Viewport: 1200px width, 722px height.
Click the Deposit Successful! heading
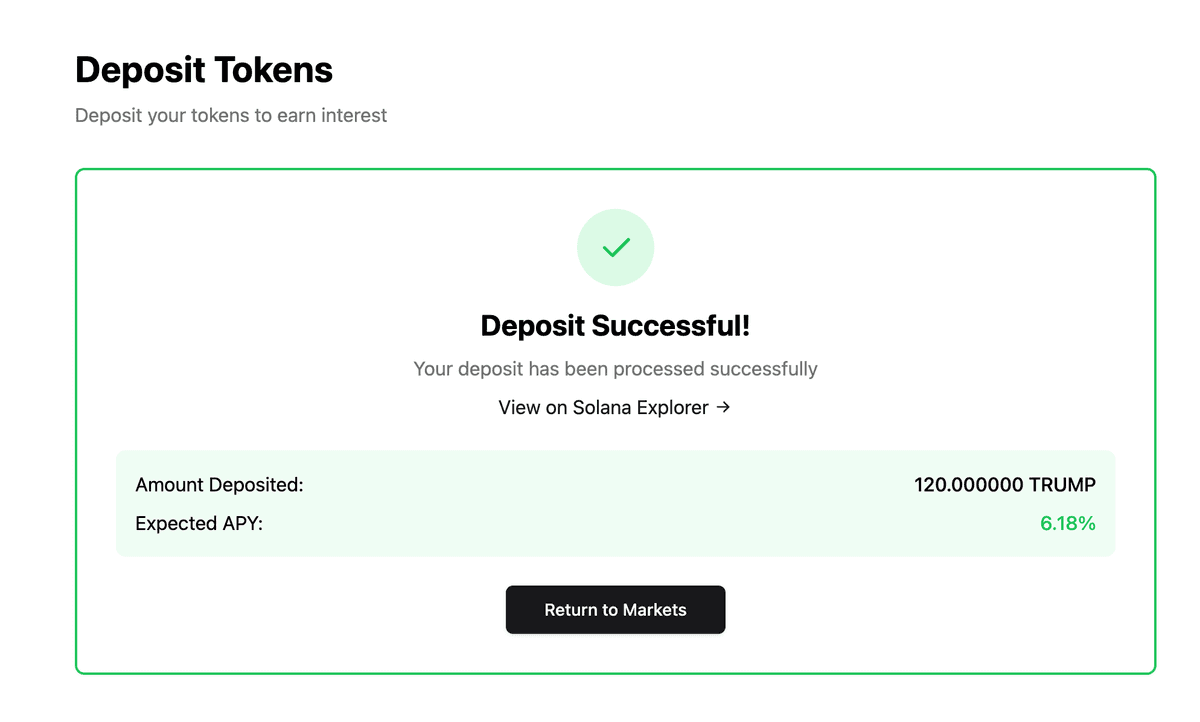(x=615, y=326)
